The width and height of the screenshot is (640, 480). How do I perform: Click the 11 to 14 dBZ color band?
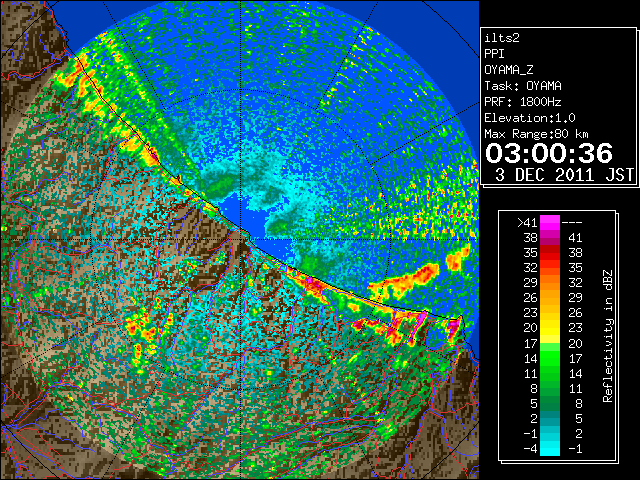point(550,373)
